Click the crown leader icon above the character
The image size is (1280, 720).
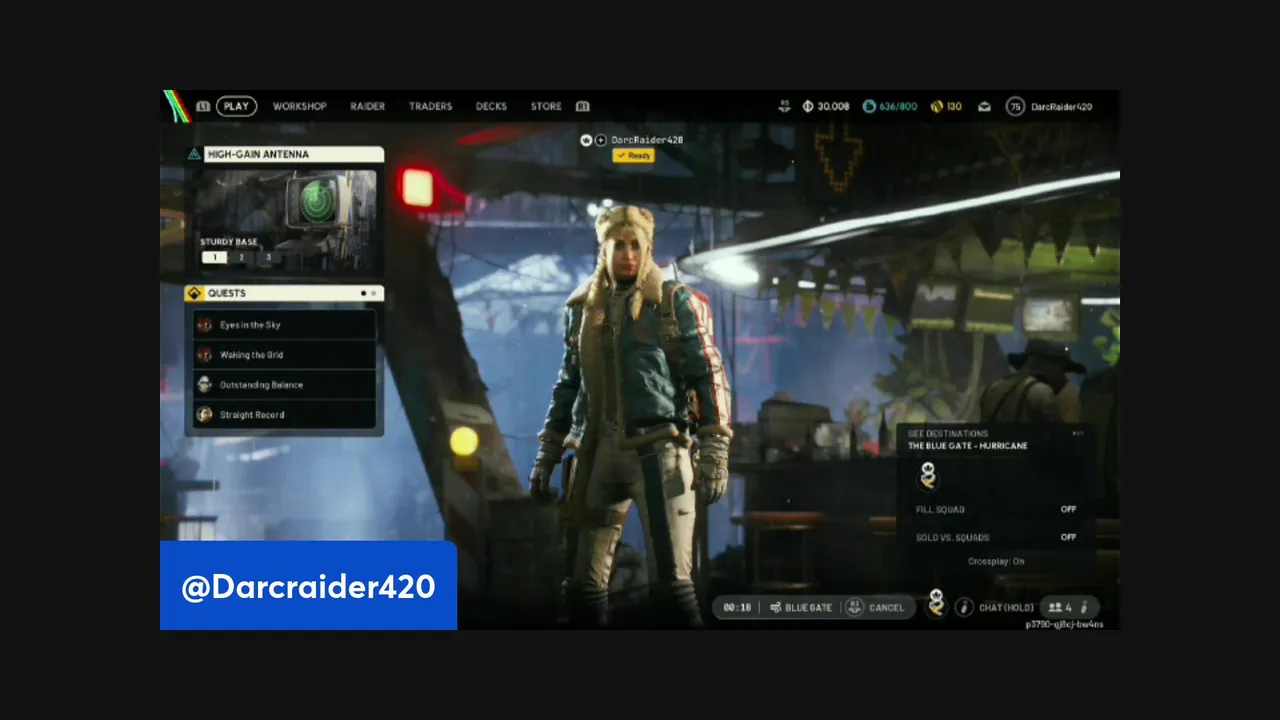(x=587, y=140)
